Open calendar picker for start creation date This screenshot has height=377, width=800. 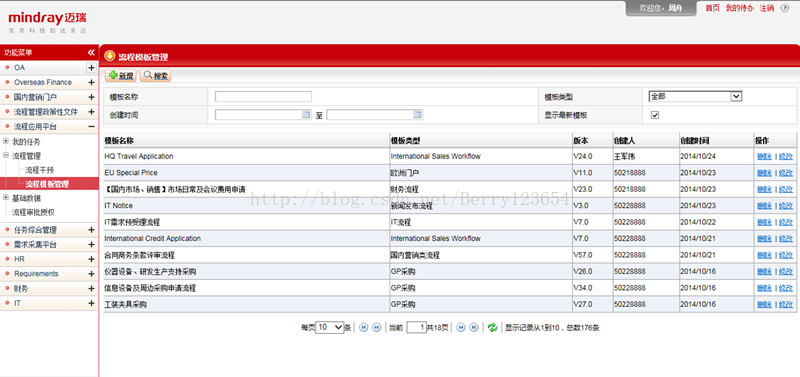[306, 115]
